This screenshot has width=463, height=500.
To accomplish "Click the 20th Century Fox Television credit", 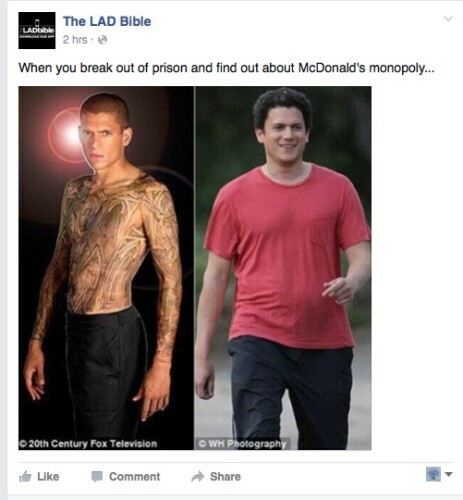I will [88, 444].
